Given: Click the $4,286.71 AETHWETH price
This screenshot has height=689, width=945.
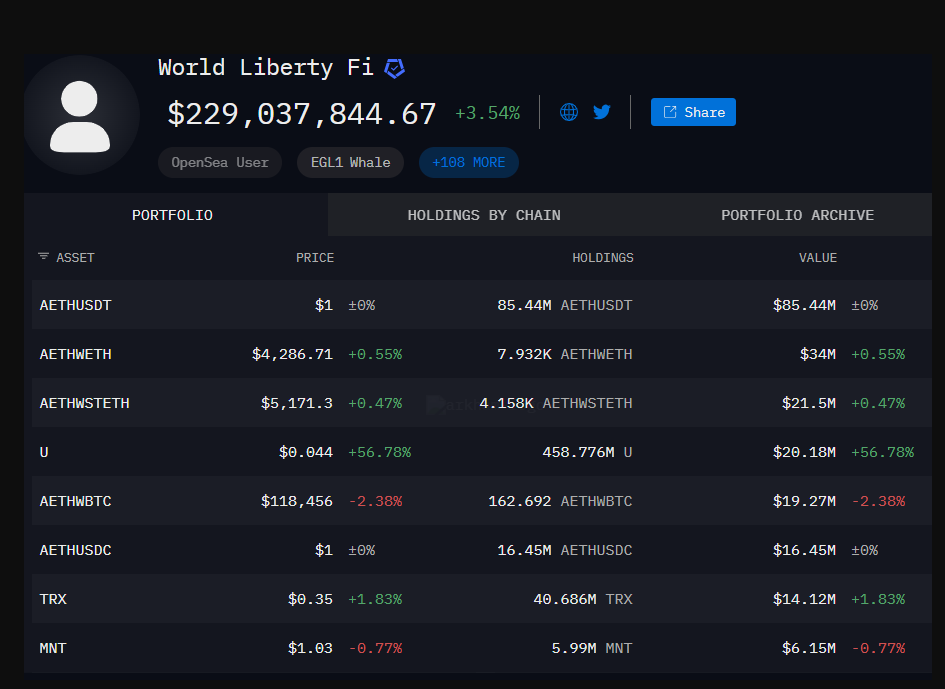Looking at the screenshot, I should click(292, 354).
